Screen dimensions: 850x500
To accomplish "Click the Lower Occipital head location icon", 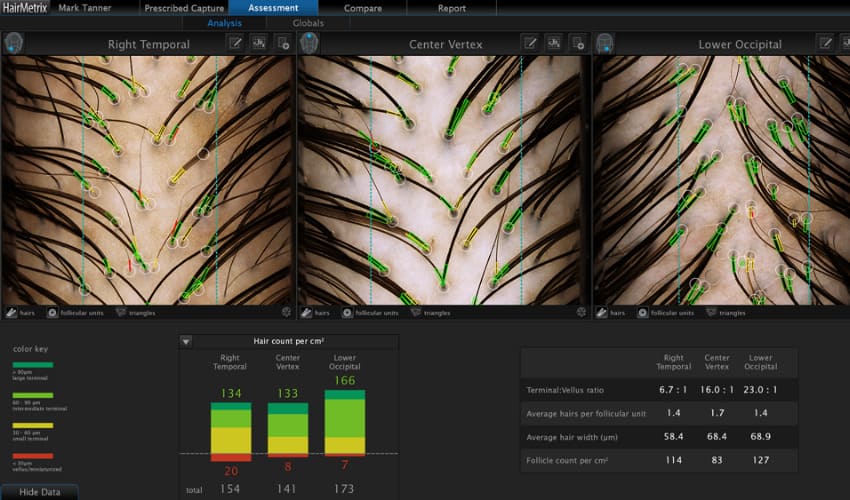I will [605, 43].
